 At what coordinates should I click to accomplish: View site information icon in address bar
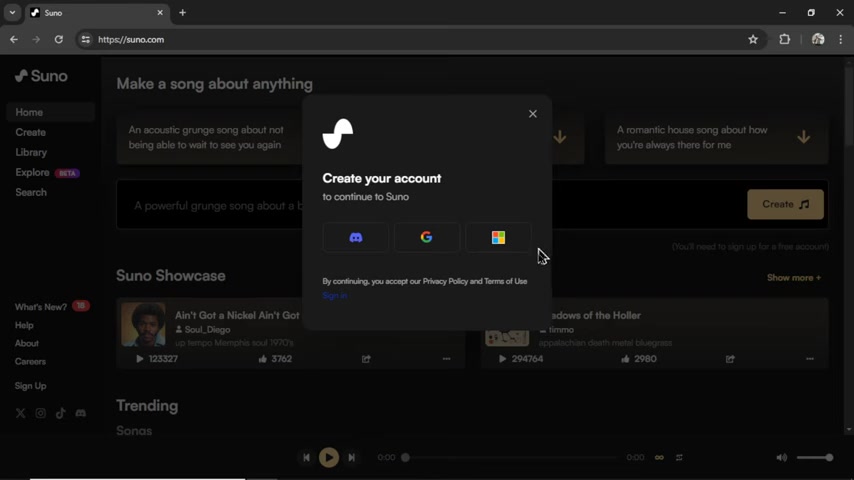86,39
